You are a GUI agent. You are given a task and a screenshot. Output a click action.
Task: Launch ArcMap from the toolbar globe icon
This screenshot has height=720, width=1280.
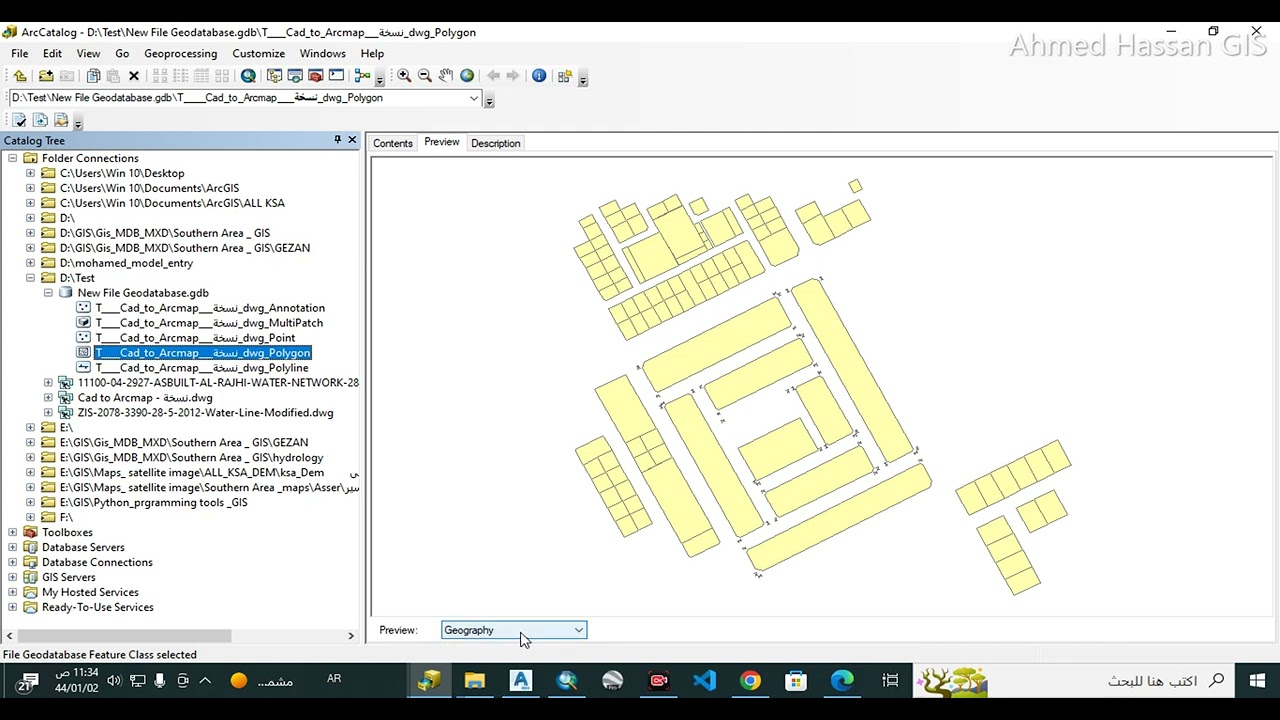click(x=248, y=76)
